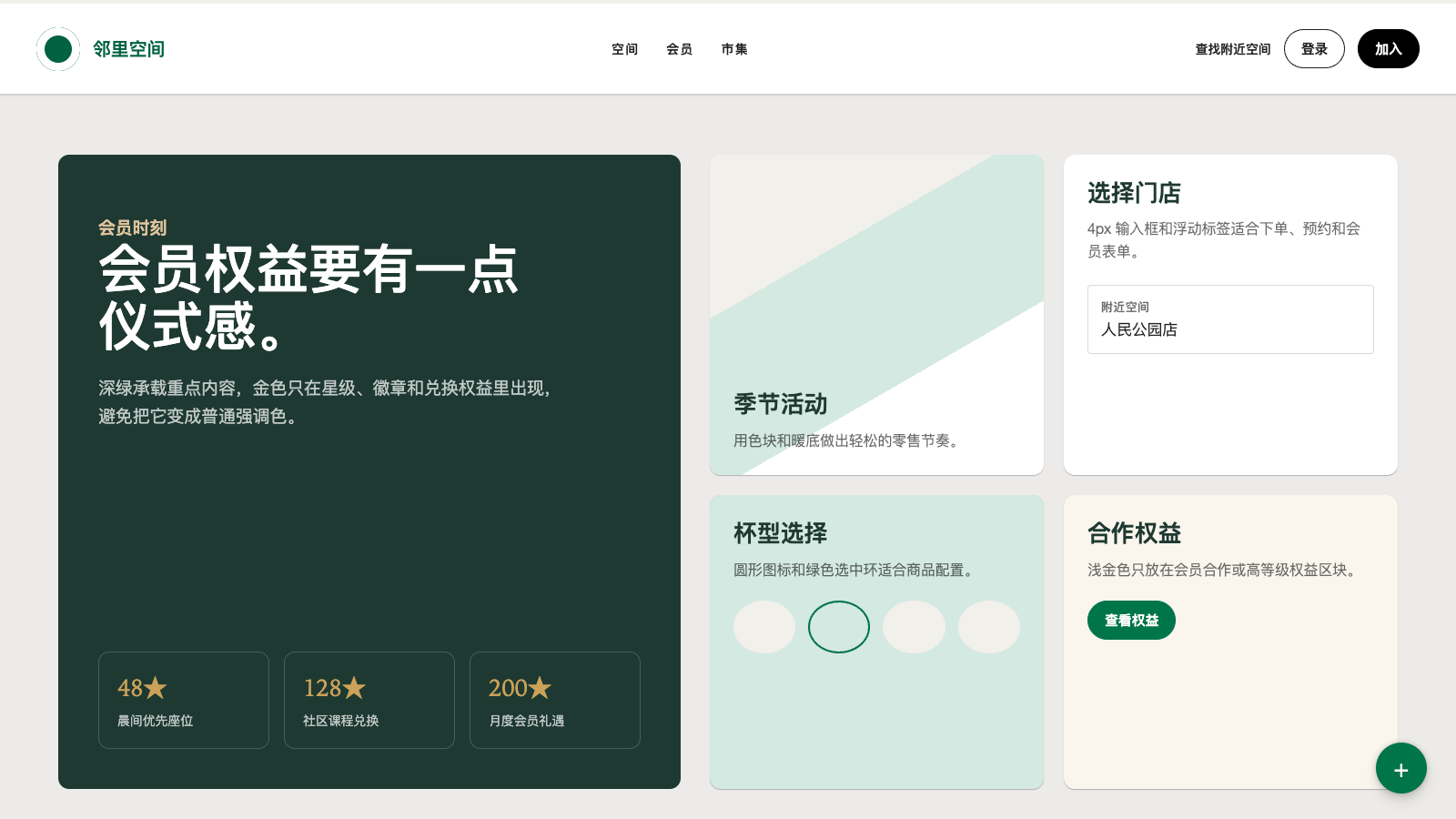
Task: Open the 空间 navigation menu item
Action: click(x=624, y=49)
